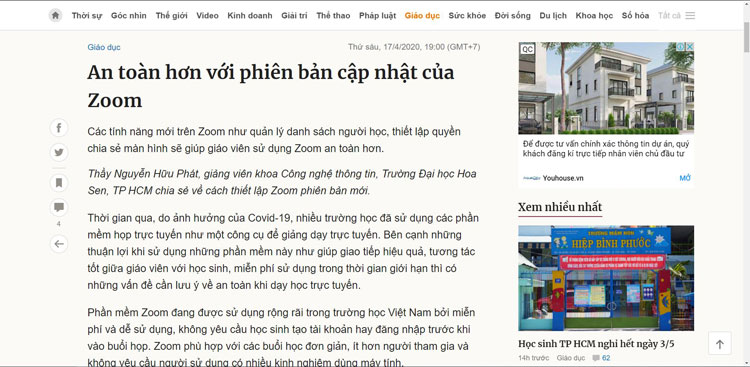
Task: Open the Thể thao section
Action: 333,15
